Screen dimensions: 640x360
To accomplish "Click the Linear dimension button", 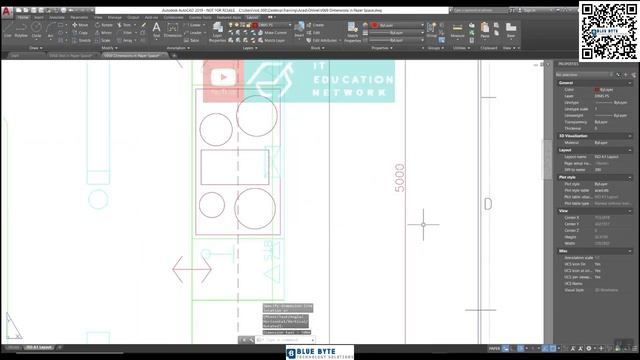I will (194, 25).
